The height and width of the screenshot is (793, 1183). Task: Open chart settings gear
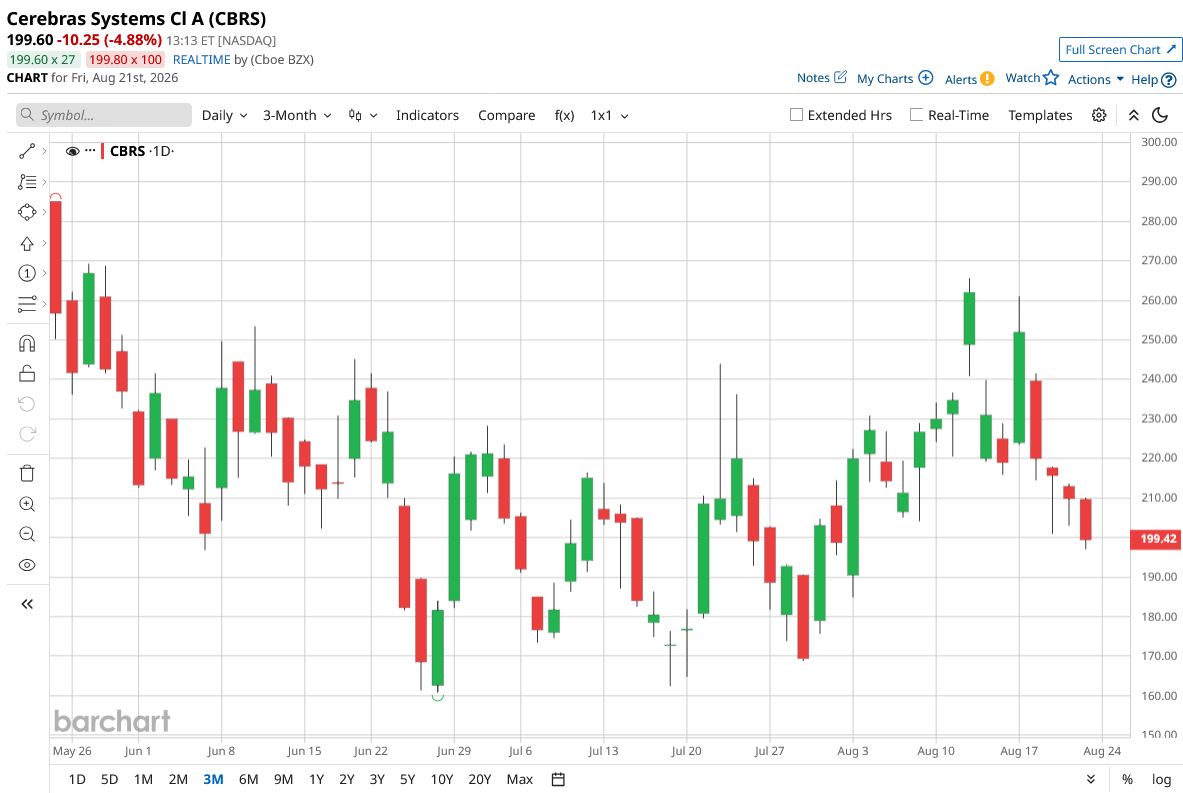[1099, 115]
